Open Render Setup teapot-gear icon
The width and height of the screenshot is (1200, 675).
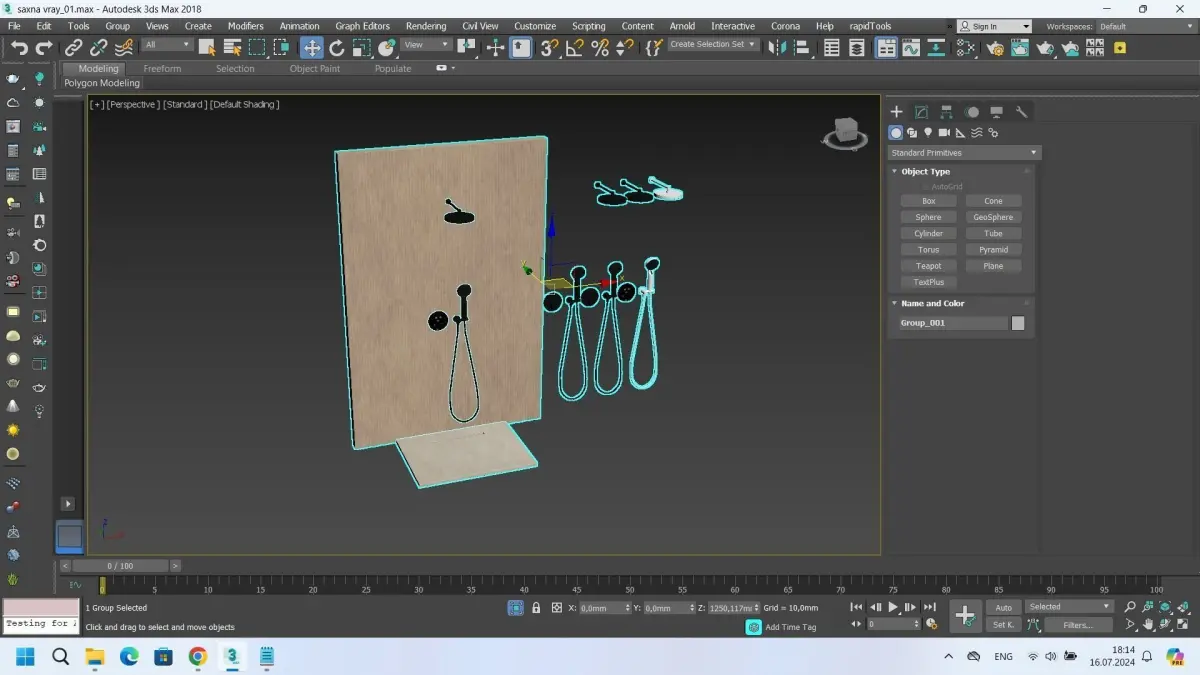pyautogui.click(x=995, y=47)
